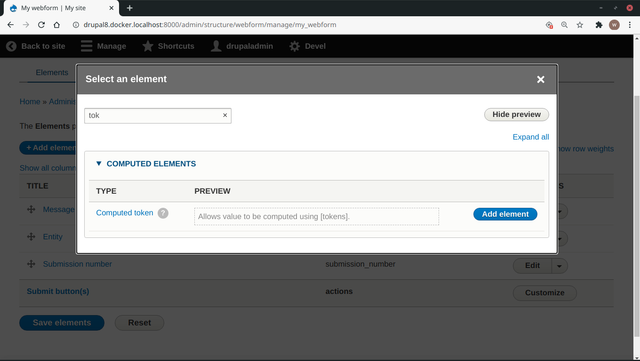Click the TYPE column header
The width and height of the screenshot is (640, 361).
click(x=106, y=191)
